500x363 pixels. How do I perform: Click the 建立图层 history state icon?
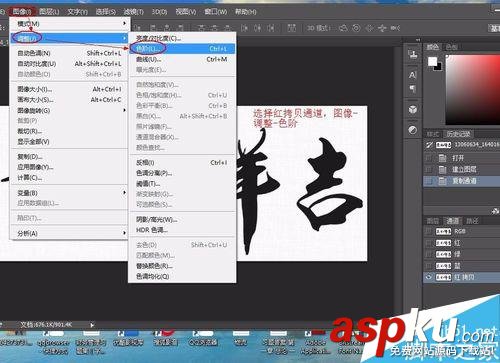pyautogui.click(x=442, y=170)
